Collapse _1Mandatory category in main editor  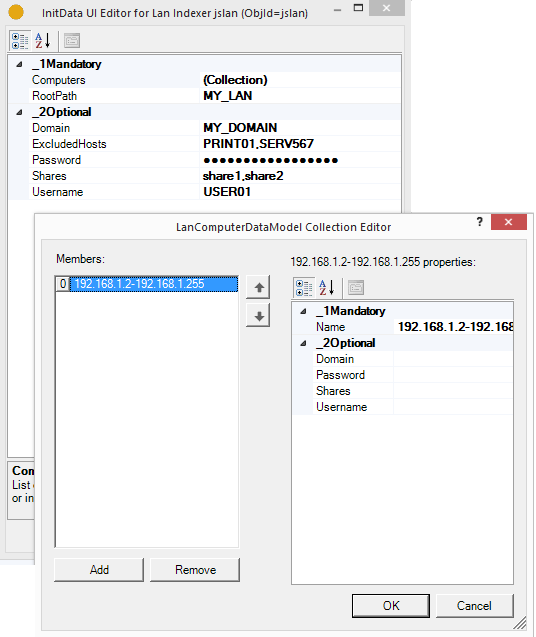(19, 64)
